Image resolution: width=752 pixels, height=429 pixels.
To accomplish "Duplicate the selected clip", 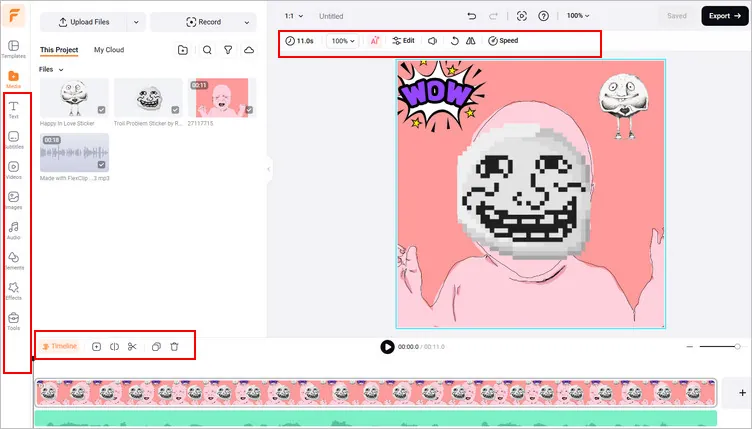I will pyautogui.click(x=156, y=347).
